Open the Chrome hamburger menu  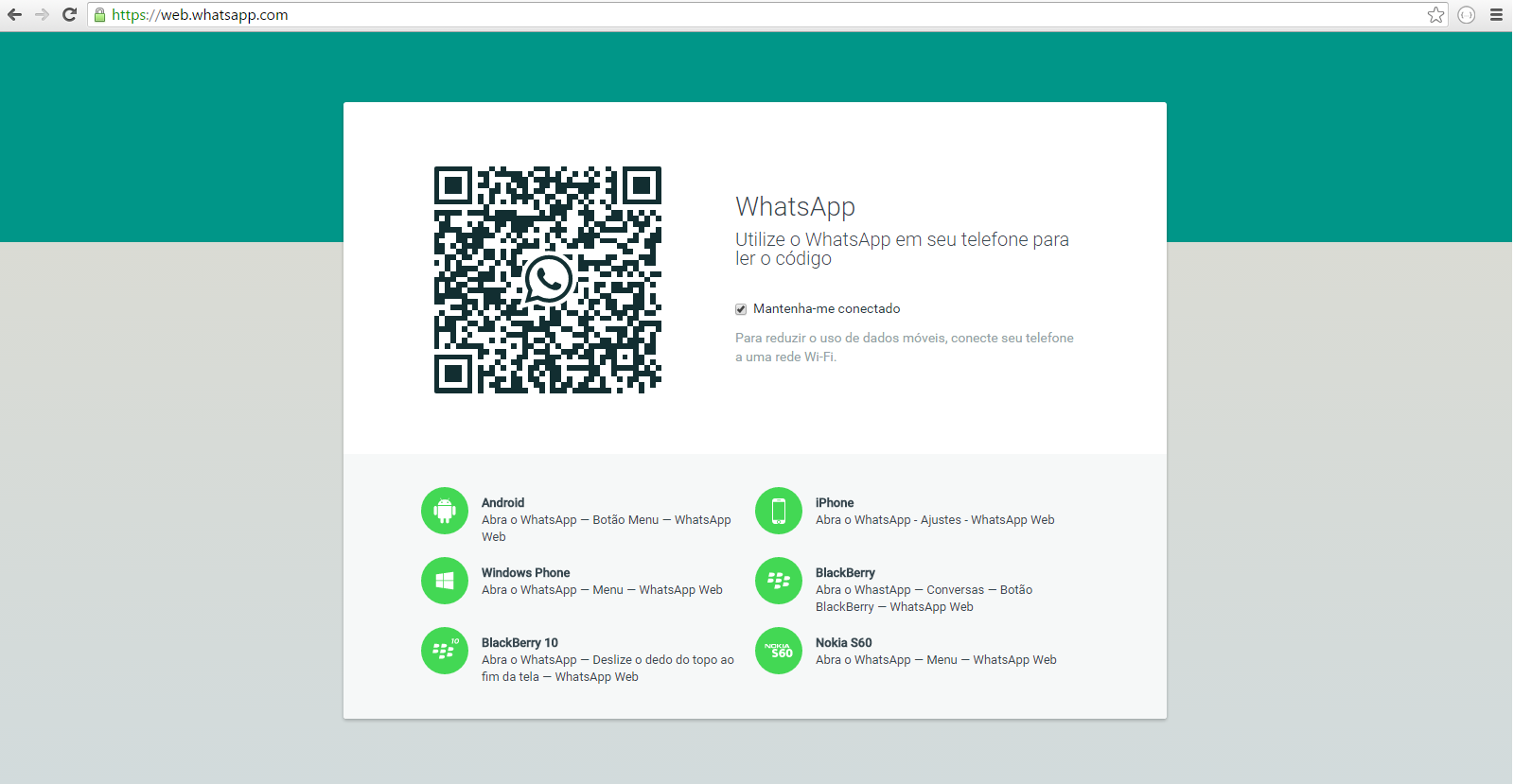coord(1496,14)
